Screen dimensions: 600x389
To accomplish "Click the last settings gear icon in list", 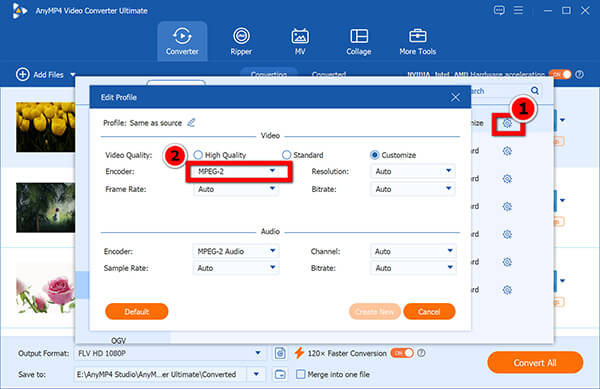I will pos(507,290).
